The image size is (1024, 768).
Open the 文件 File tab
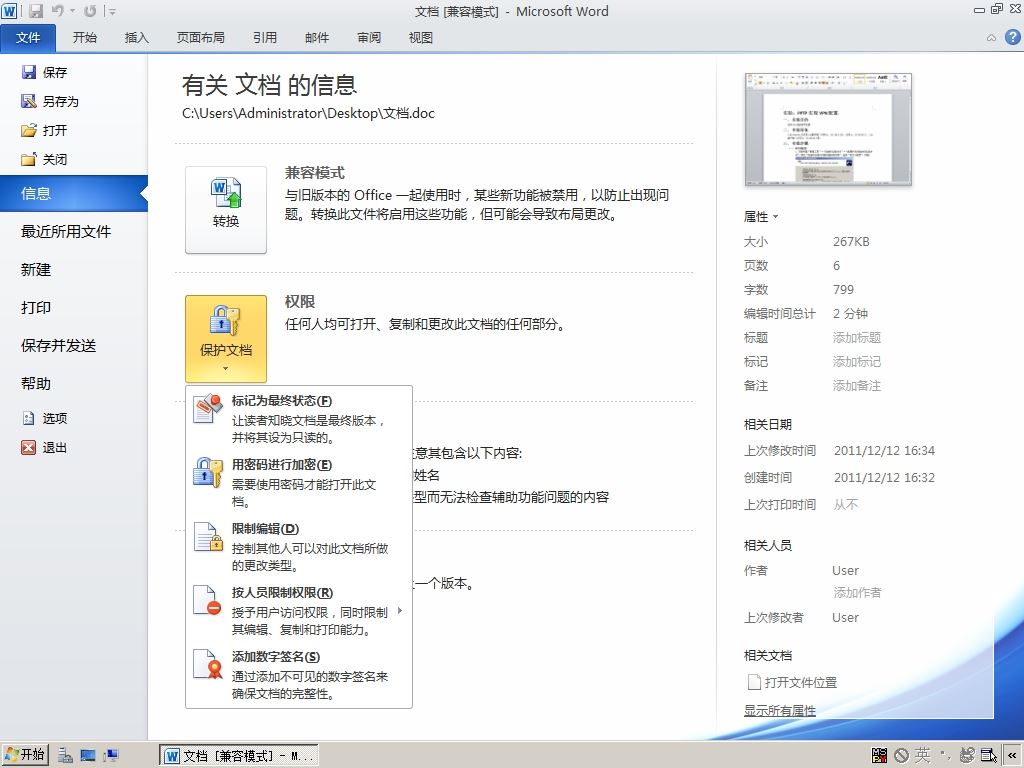pos(28,38)
